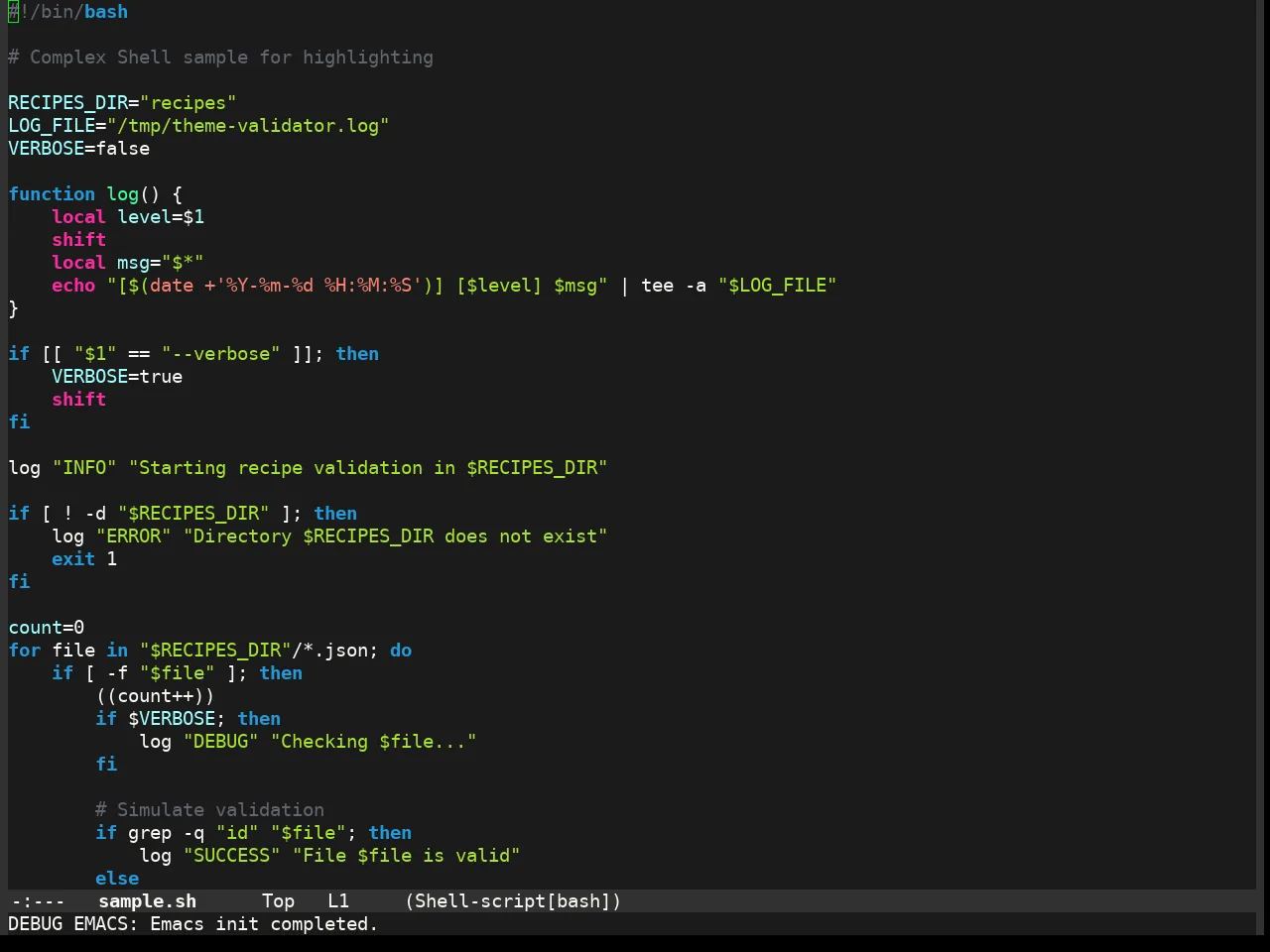Click the "# Simulate validation" comment

pyautogui.click(x=209, y=810)
